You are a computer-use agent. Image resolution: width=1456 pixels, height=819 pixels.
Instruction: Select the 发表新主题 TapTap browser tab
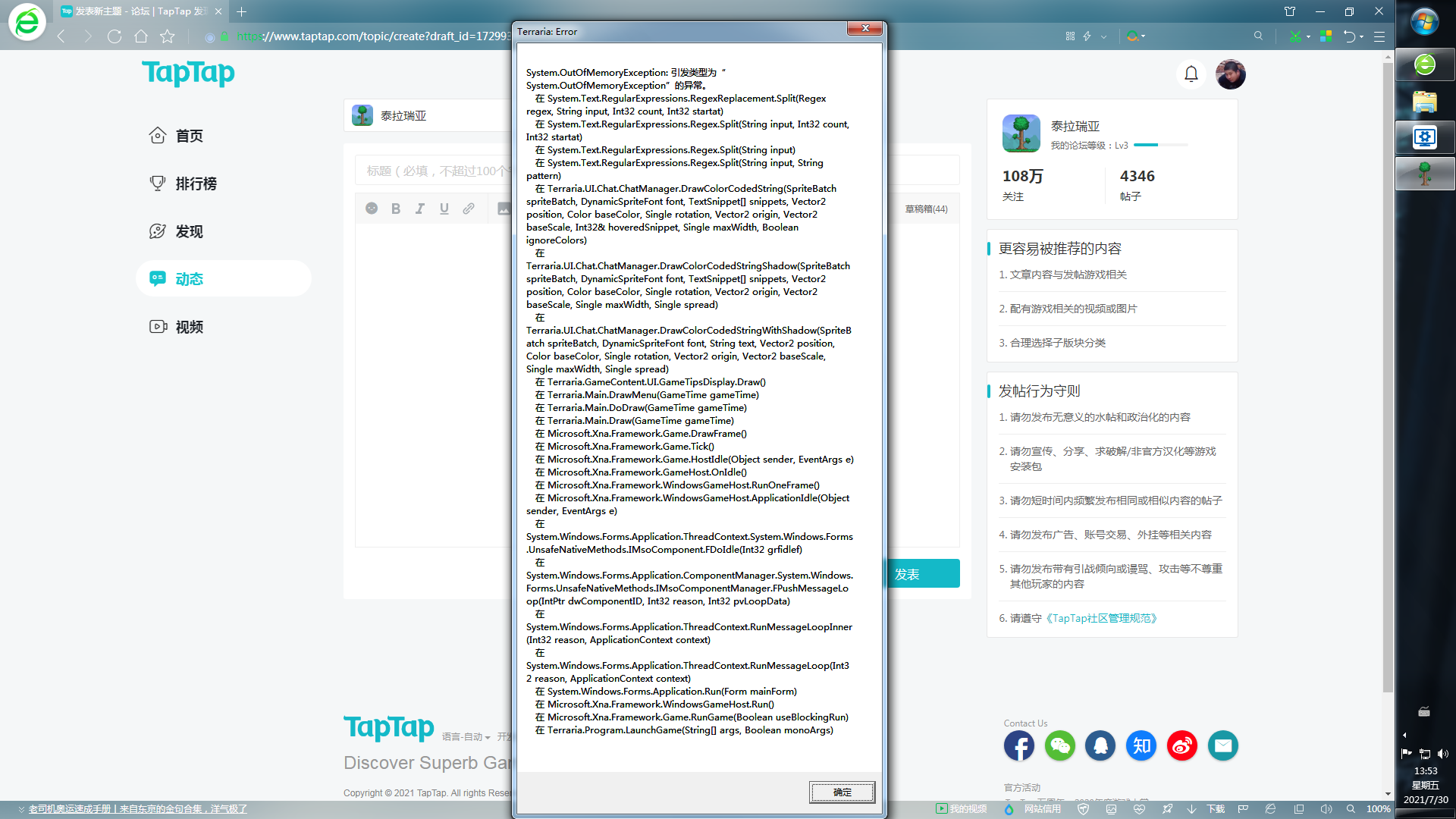tap(141, 11)
